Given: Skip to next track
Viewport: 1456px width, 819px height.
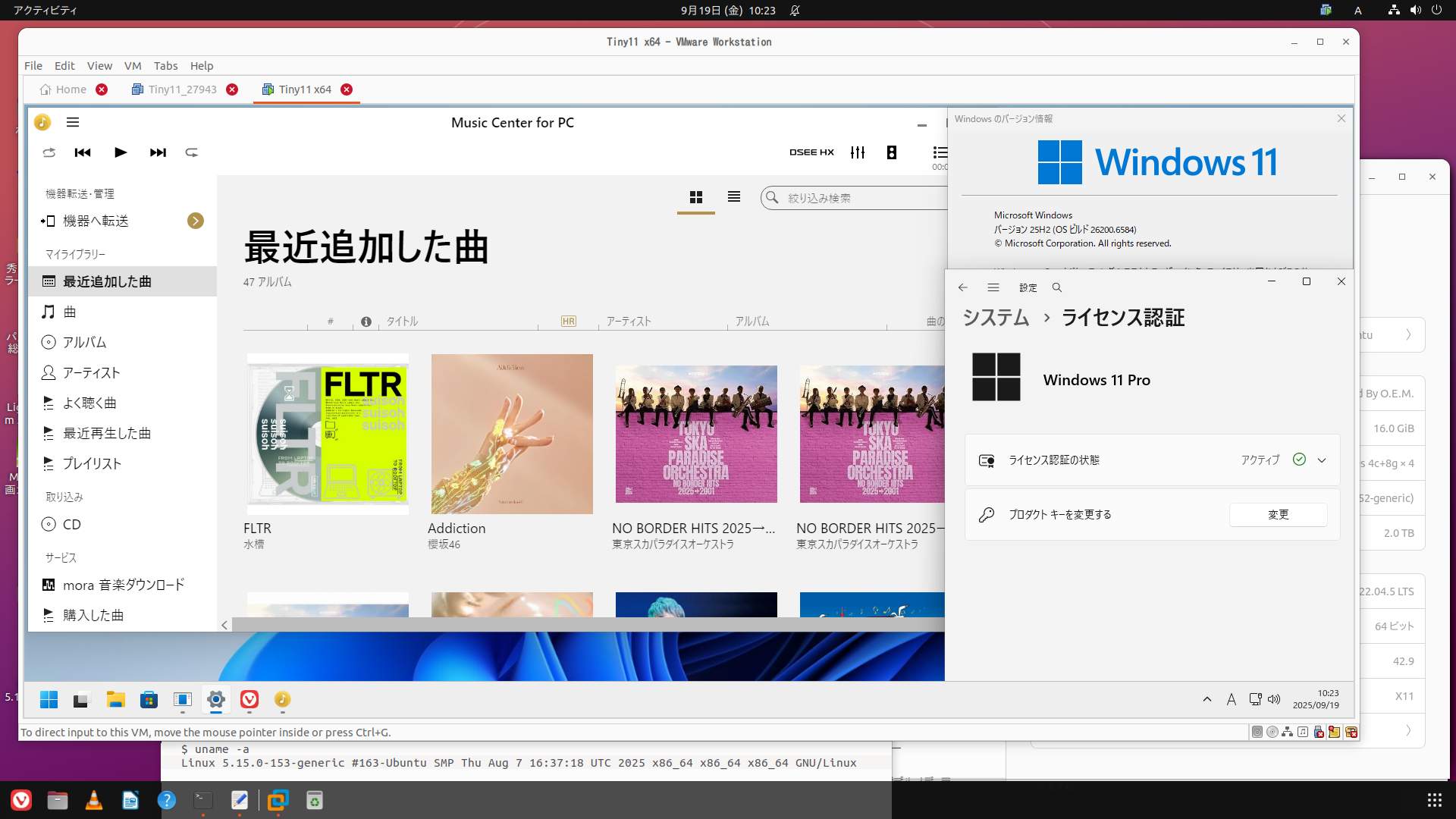Looking at the screenshot, I should [x=158, y=152].
